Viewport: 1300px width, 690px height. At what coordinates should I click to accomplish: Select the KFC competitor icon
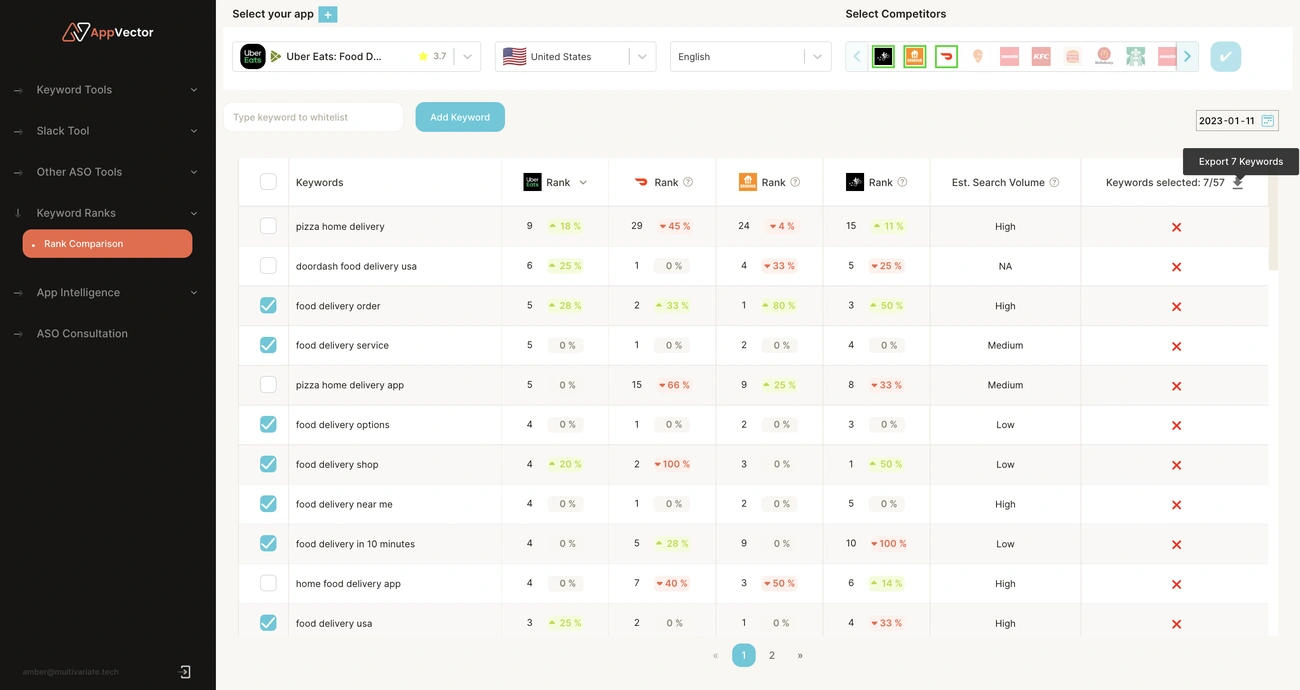click(1040, 56)
